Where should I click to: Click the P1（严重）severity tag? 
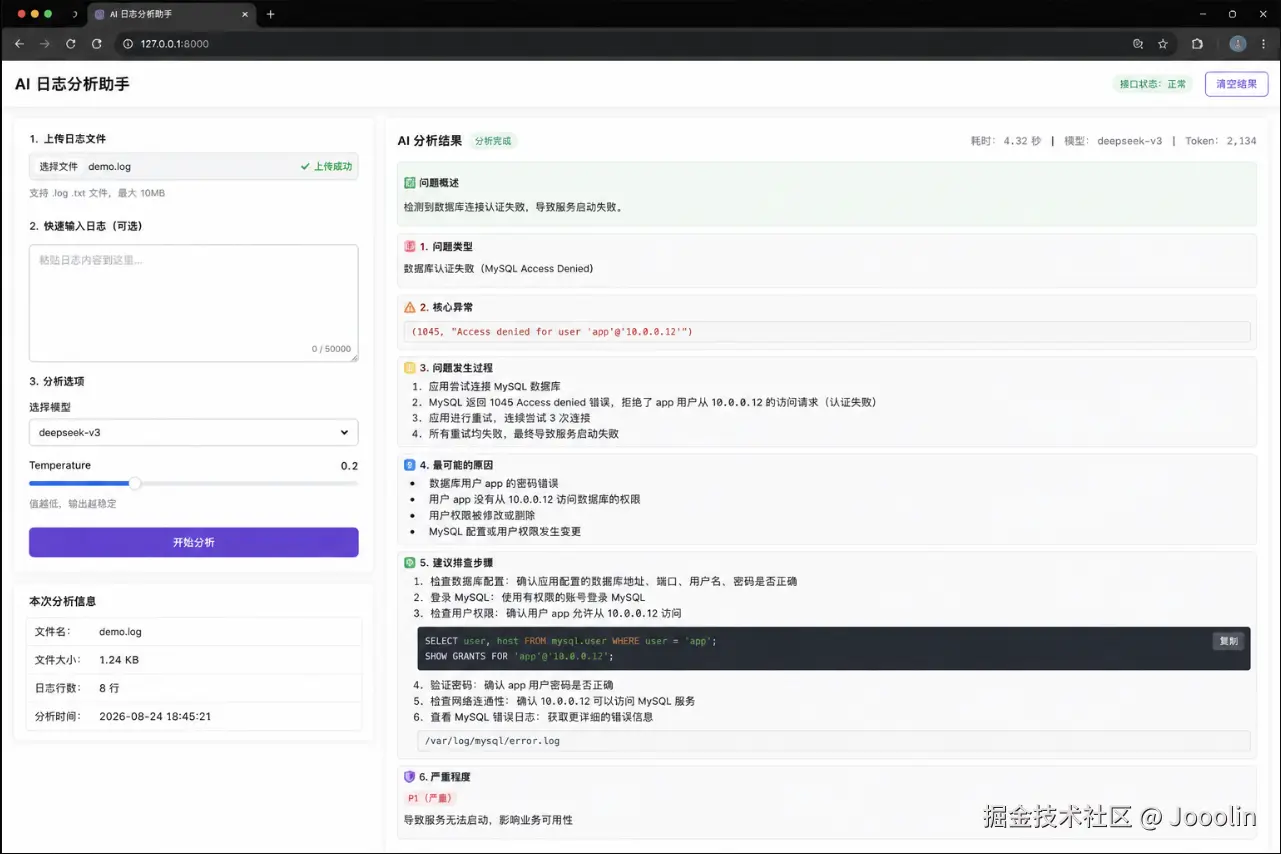pyautogui.click(x=430, y=798)
